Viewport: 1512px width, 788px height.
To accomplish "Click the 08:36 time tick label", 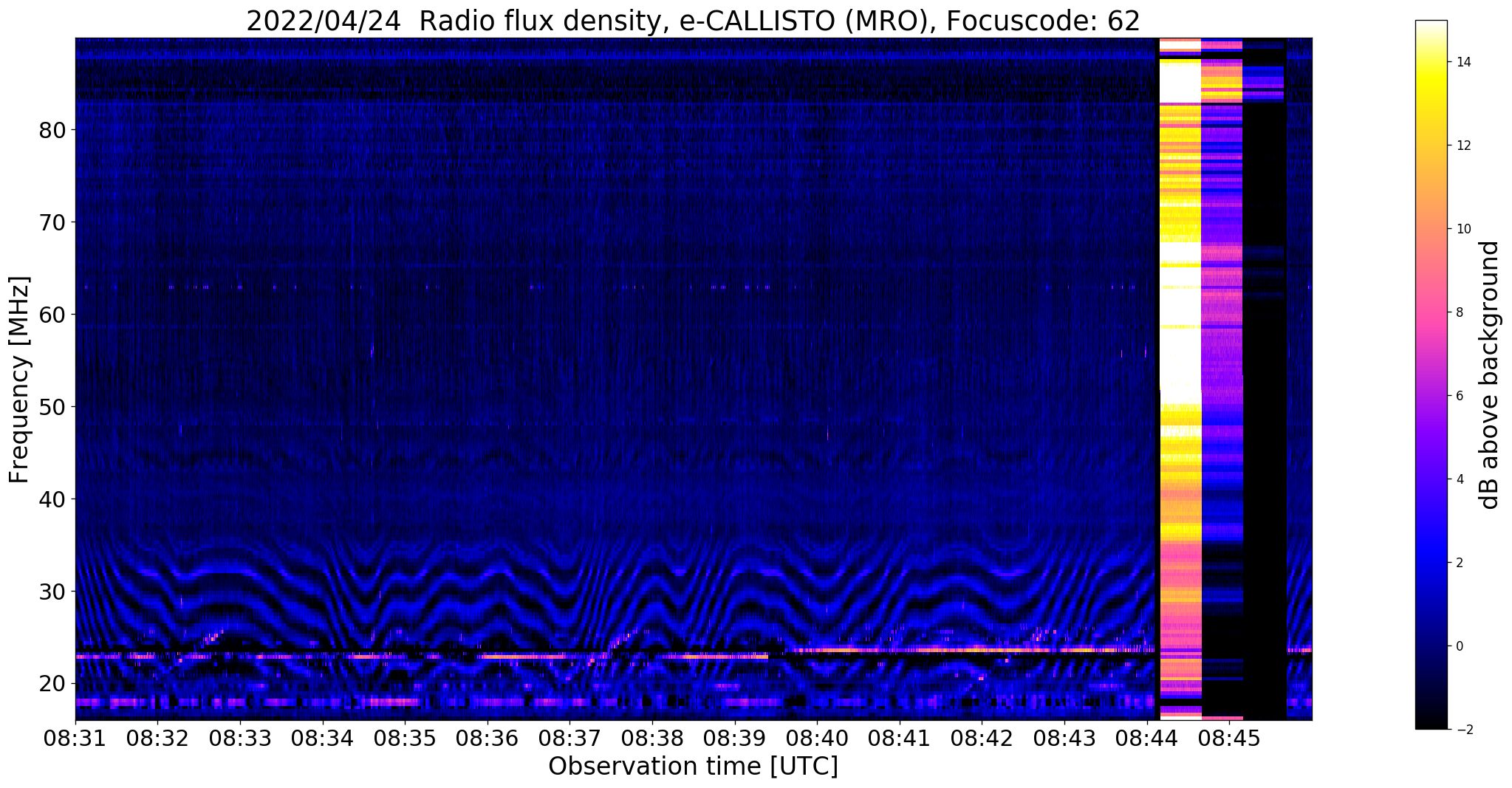I will coord(488,738).
